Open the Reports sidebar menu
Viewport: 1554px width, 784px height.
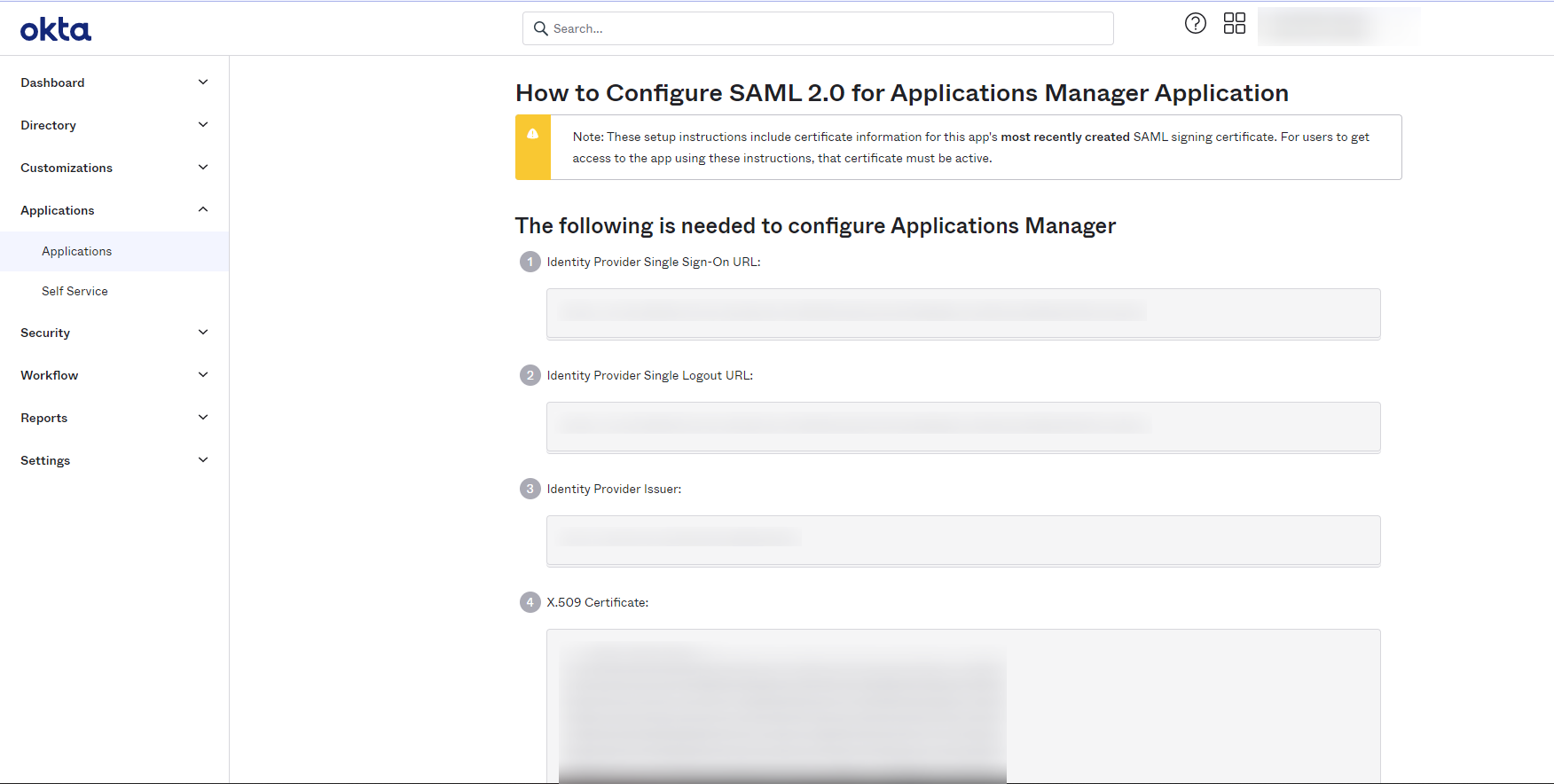tap(44, 418)
